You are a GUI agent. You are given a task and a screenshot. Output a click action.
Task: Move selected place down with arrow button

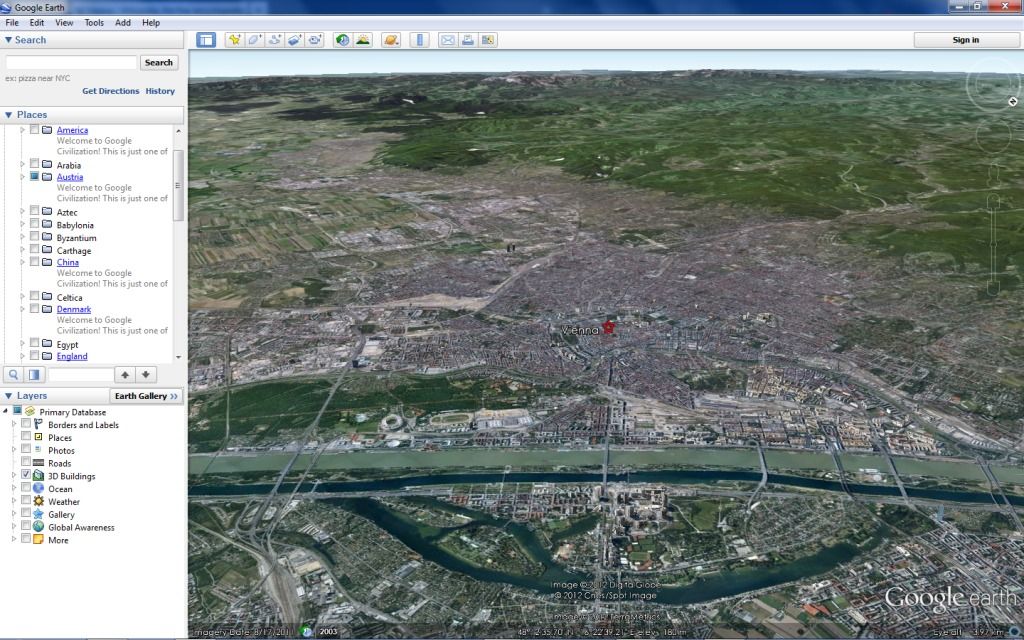pyautogui.click(x=146, y=375)
